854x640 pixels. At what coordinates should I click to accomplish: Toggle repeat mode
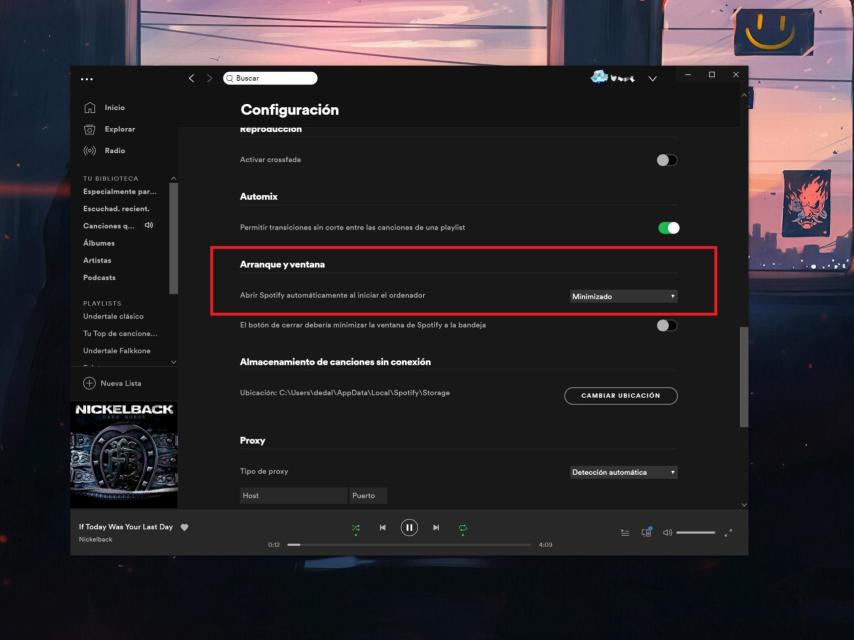click(462, 528)
